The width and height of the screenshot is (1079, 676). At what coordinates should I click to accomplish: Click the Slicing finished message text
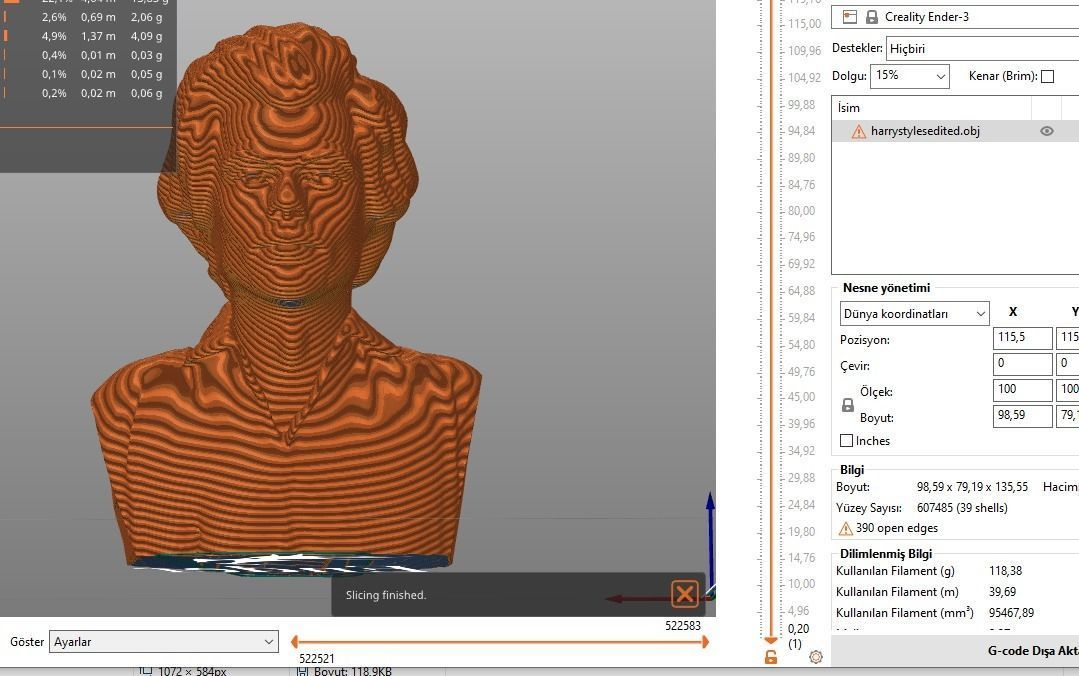point(386,595)
